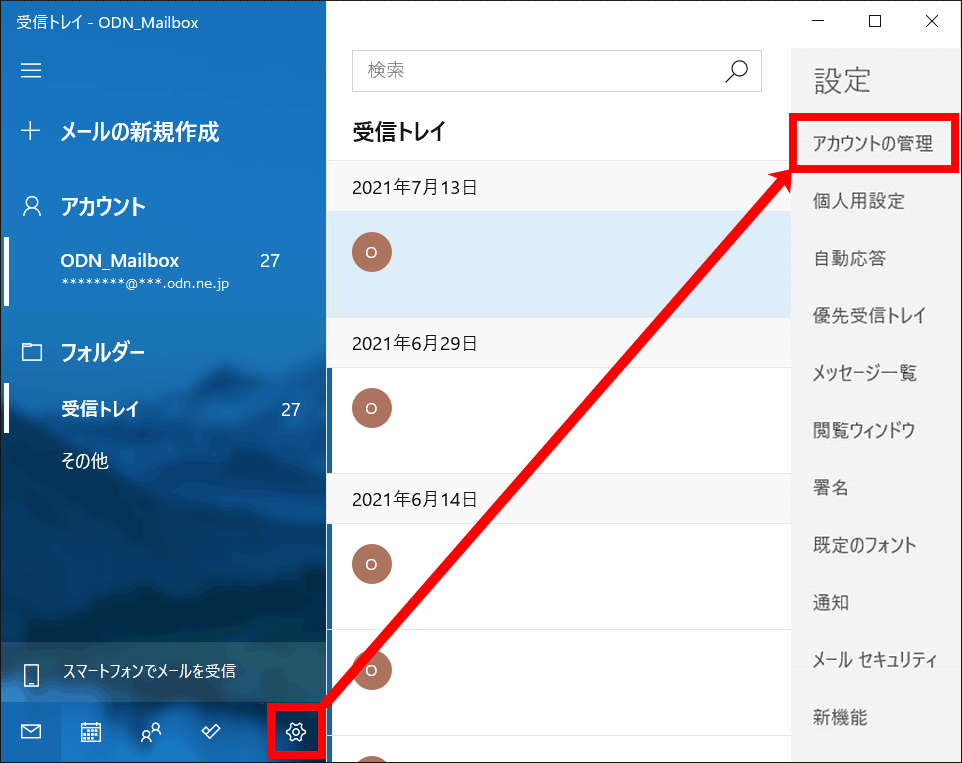Viewport: 962px width, 763px height.
Task: Select 自動応答 settings option
Action: pyautogui.click(x=849, y=259)
